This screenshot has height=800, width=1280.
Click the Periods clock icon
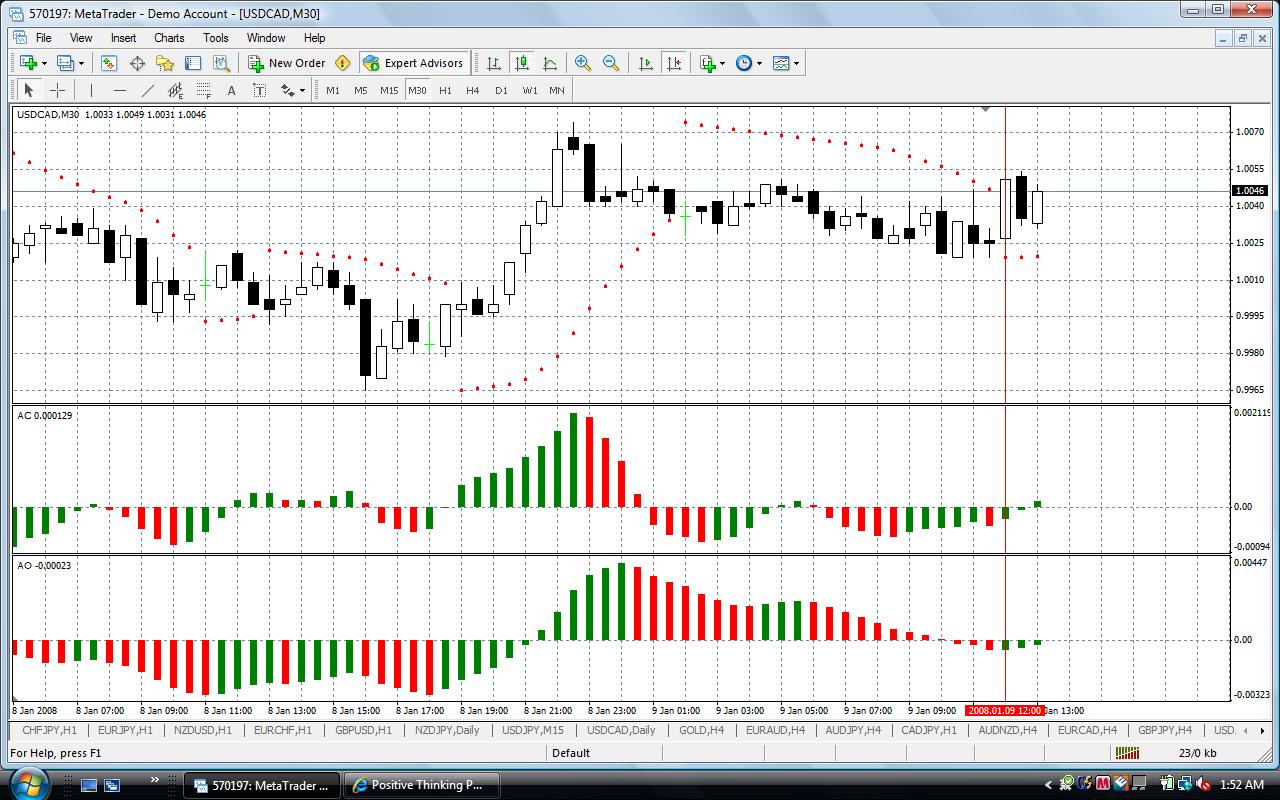744,63
